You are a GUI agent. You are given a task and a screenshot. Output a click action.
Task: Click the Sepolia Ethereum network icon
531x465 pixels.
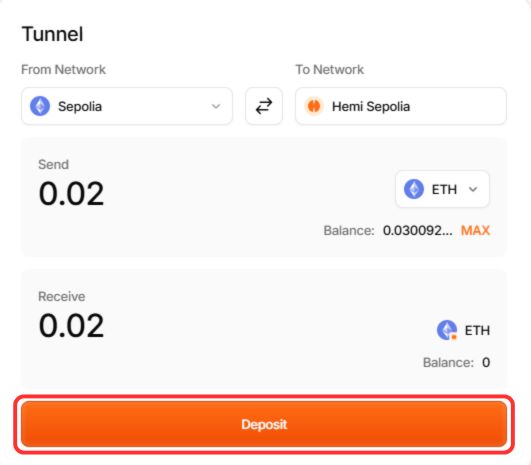coord(40,106)
